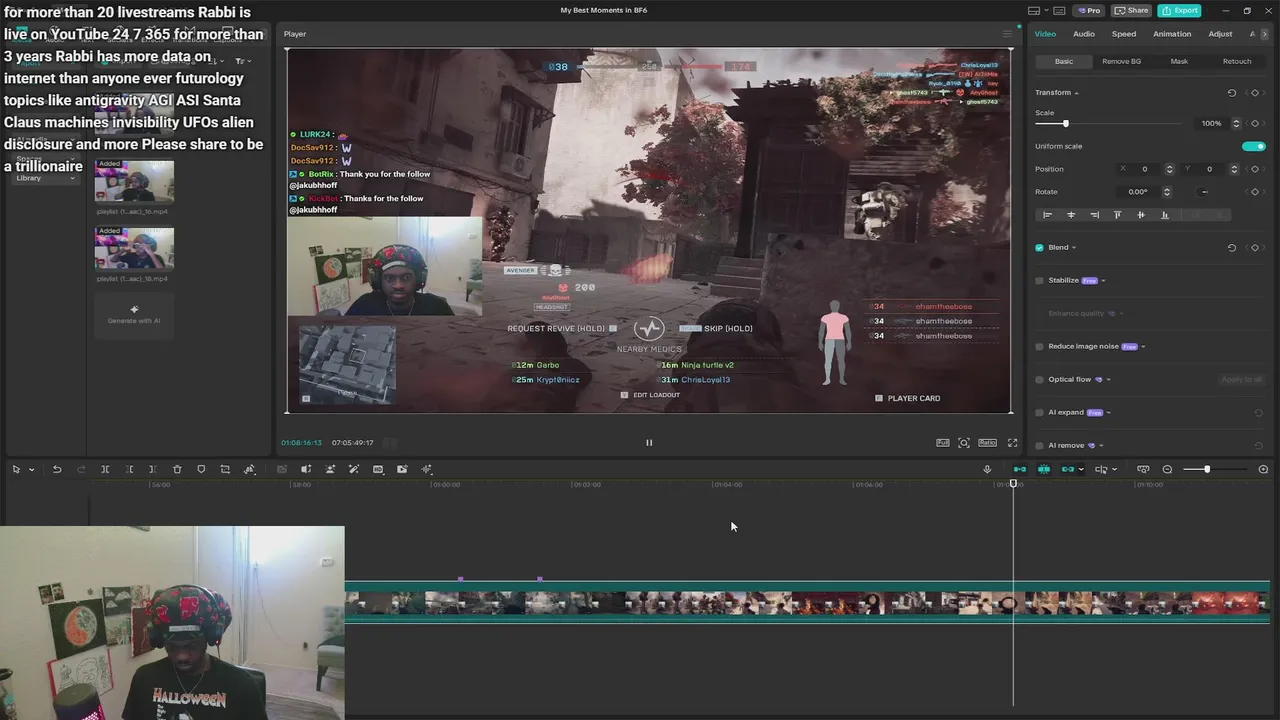Toggle main track magnet
The image size is (1280, 720).
point(1020,469)
